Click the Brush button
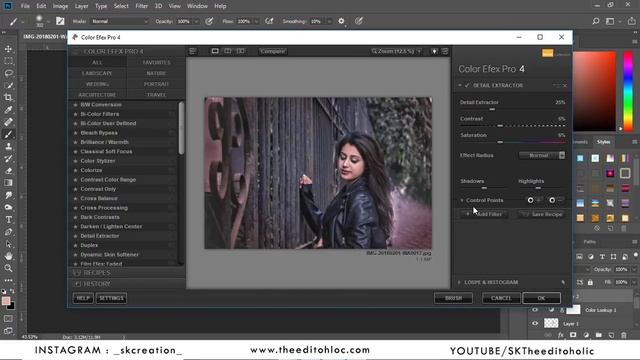640x360 pixels. (x=453, y=298)
